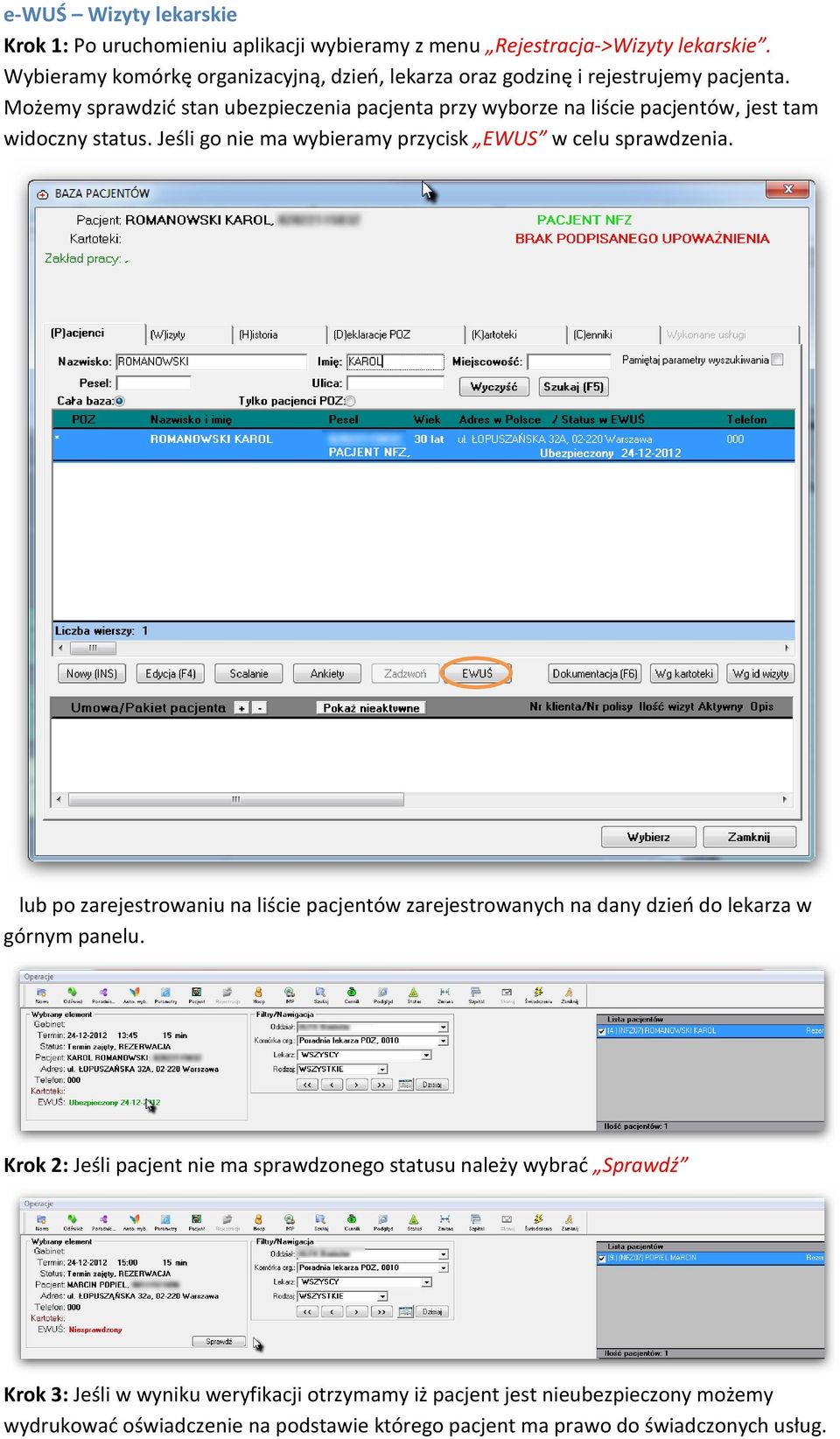Click plus button beside Umowa/Pakiet pacjenta
The height and width of the screenshot is (1439, 840).
click(x=241, y=707)
